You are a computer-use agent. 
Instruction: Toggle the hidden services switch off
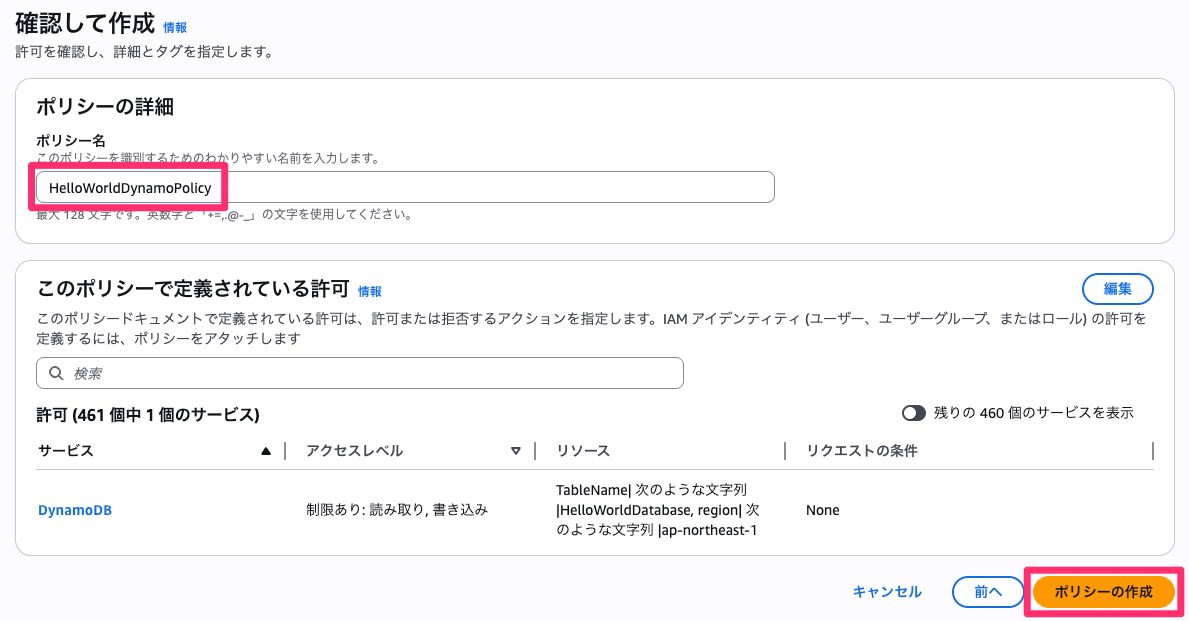pyautogui.click(x=914, y=412)
